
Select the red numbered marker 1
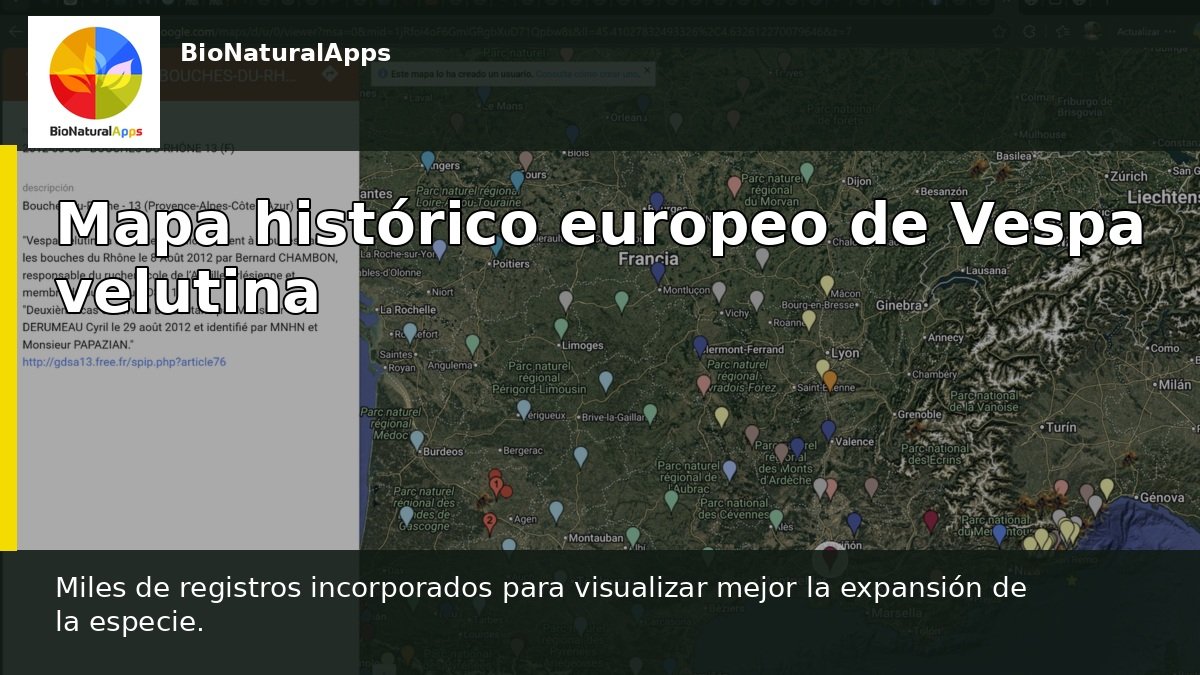pos(497,487)
